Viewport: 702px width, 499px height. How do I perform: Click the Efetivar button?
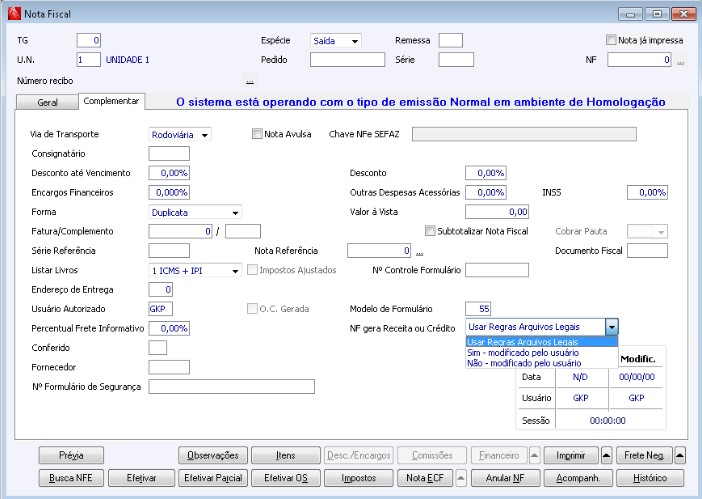point(141,478)
